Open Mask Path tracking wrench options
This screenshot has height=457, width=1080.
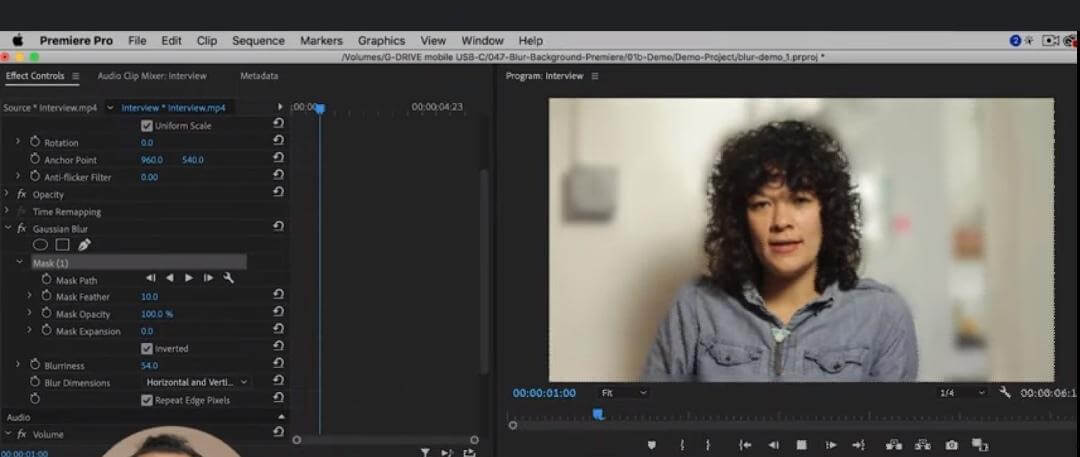[229, 278]
